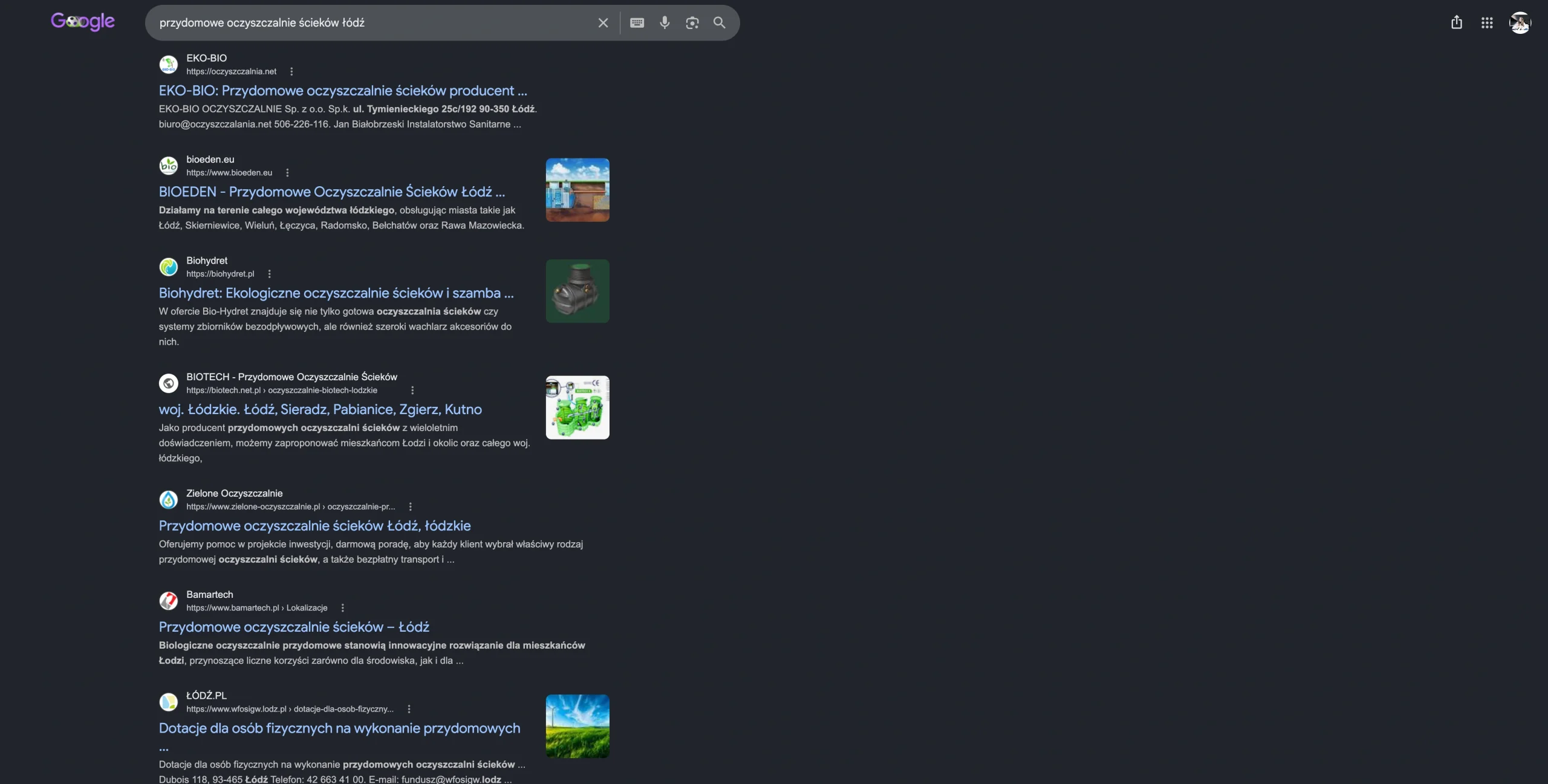Click the BIOTECH green tanks thumbnail
This screenshot has height=784, width=1548.
577,407
